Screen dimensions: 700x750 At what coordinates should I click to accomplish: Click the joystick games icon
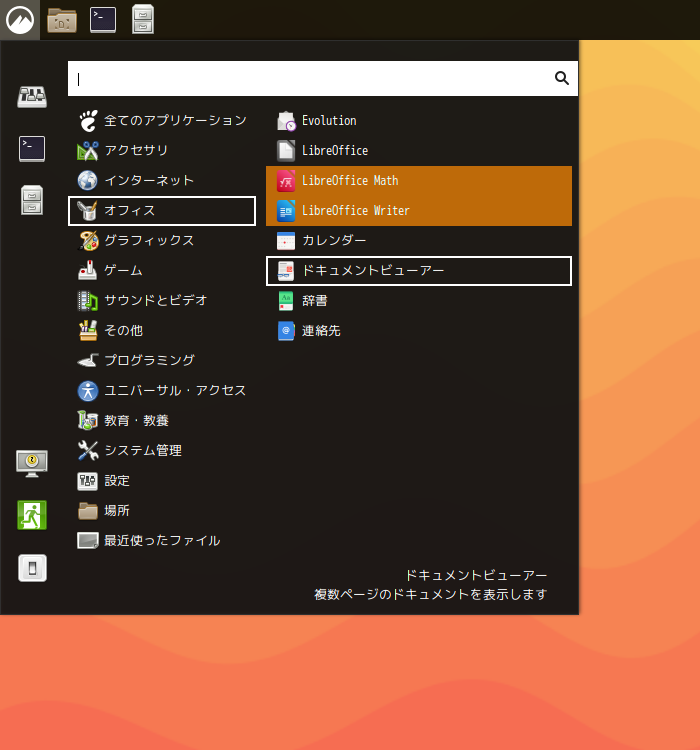(x=88, y=270)
